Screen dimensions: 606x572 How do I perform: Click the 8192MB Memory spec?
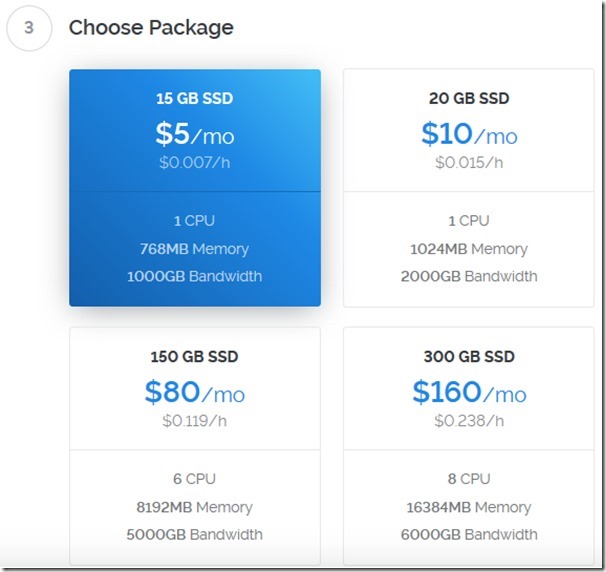tap(194, 507)
